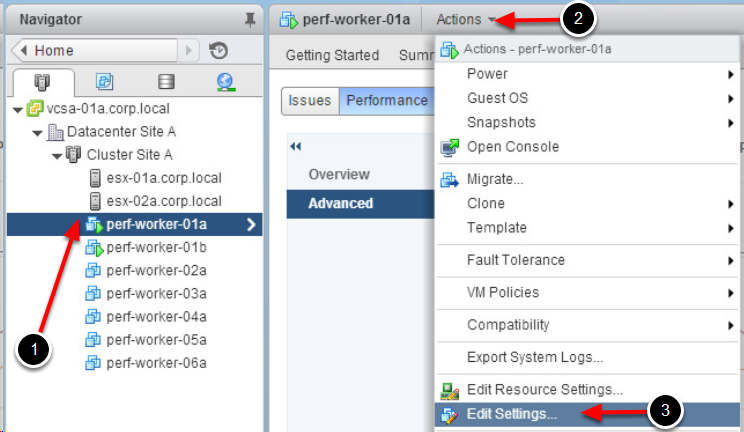This screenshot has width=744, height=432.
Task: Collapse the Cluster Site A node
Action: [57, 156]
